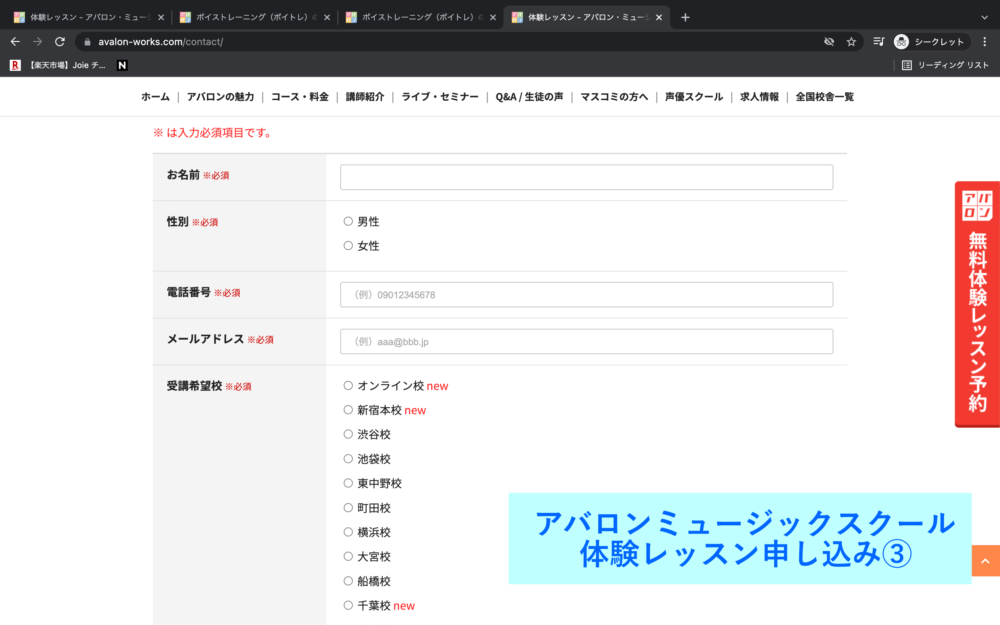Tick the 千葉校 radio button

pyautogui.click(x=348, y=605)
